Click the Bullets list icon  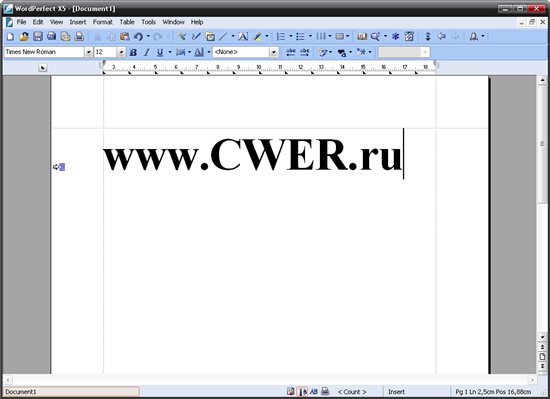coord(300,36)
